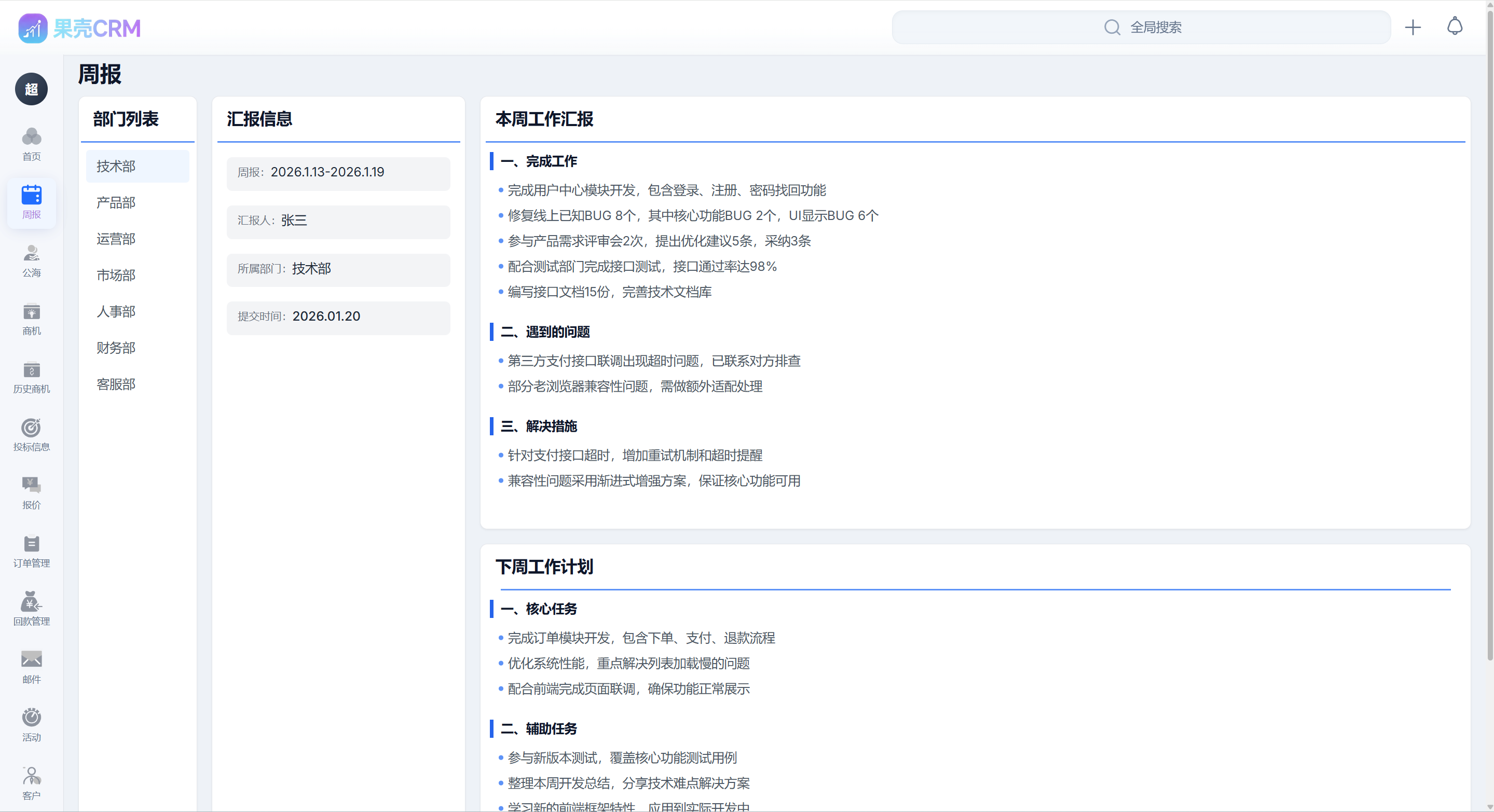Open the 回款管理 payment collection icon
The image size is (1494, 812).
pos(31,609)
